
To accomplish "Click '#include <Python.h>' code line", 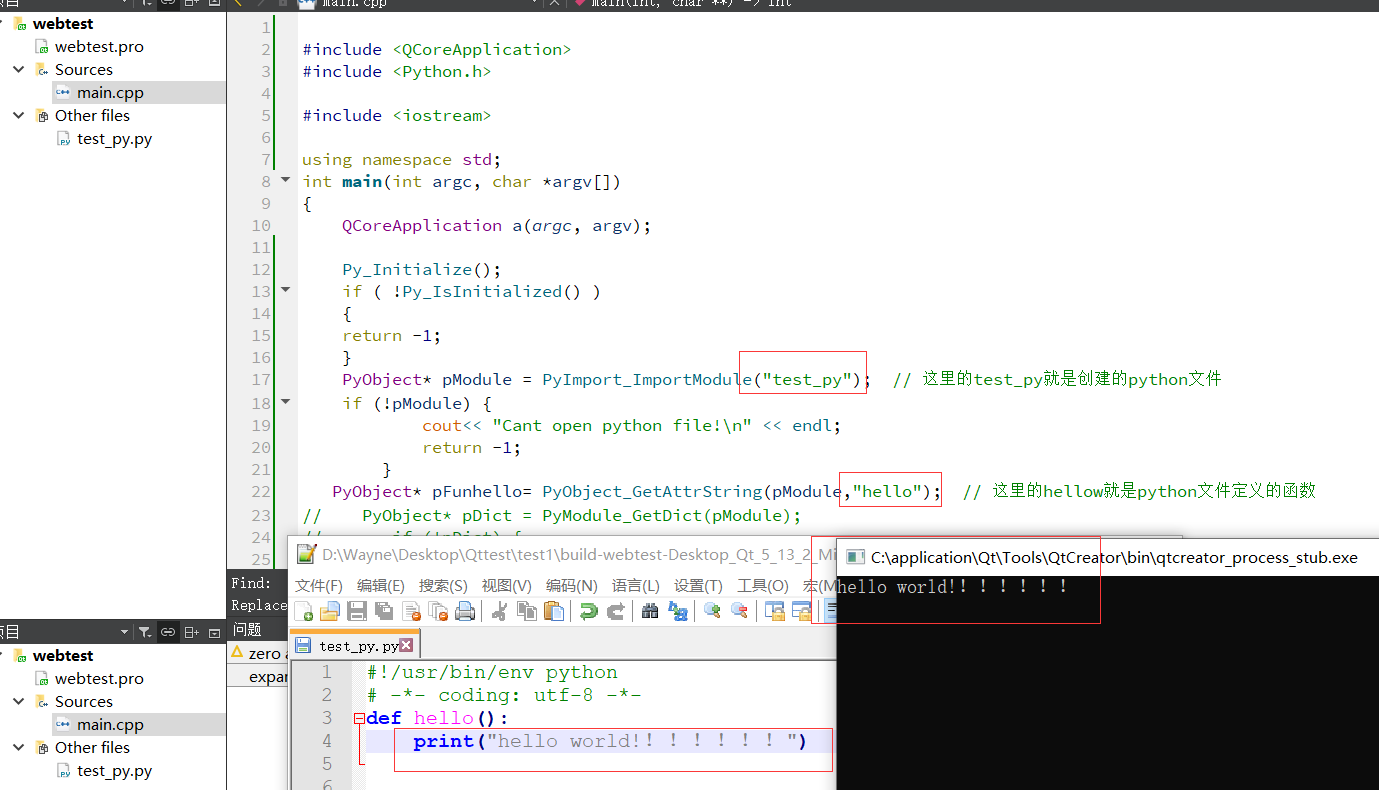I will [396, 71].
